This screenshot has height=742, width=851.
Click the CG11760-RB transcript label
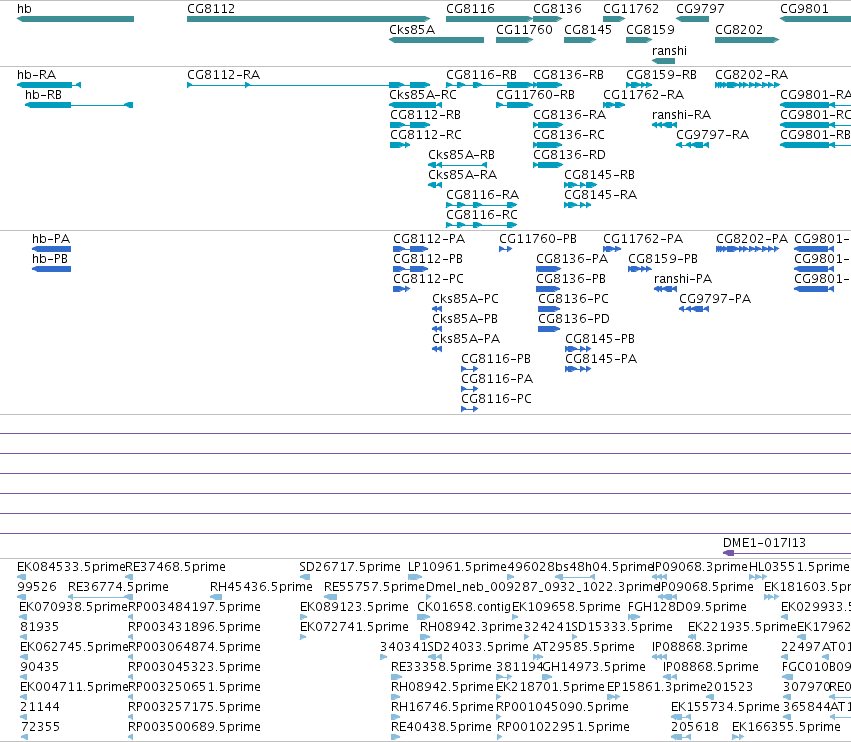coord(535,94)
